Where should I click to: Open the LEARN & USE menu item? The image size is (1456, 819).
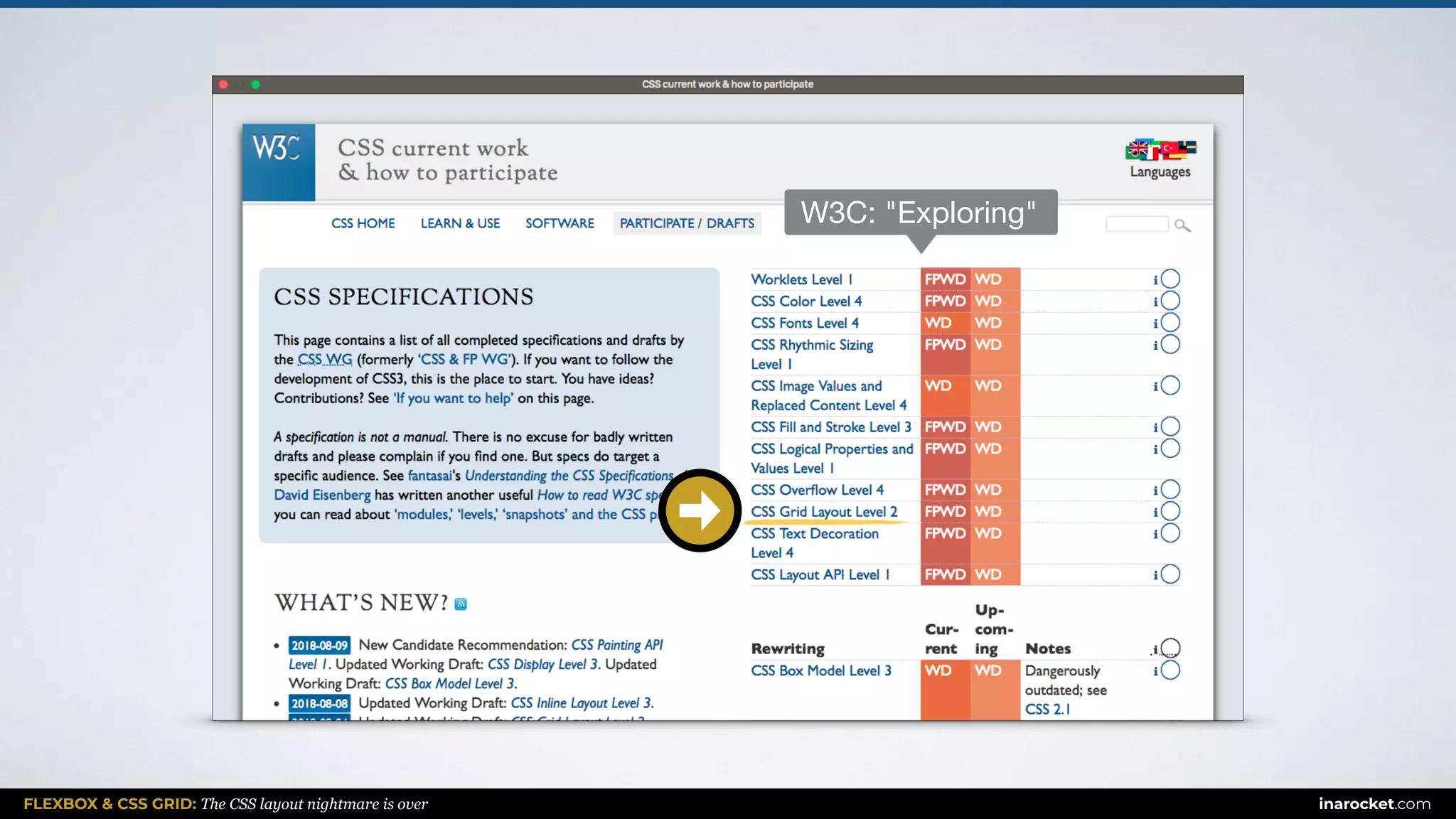(460, 223)
